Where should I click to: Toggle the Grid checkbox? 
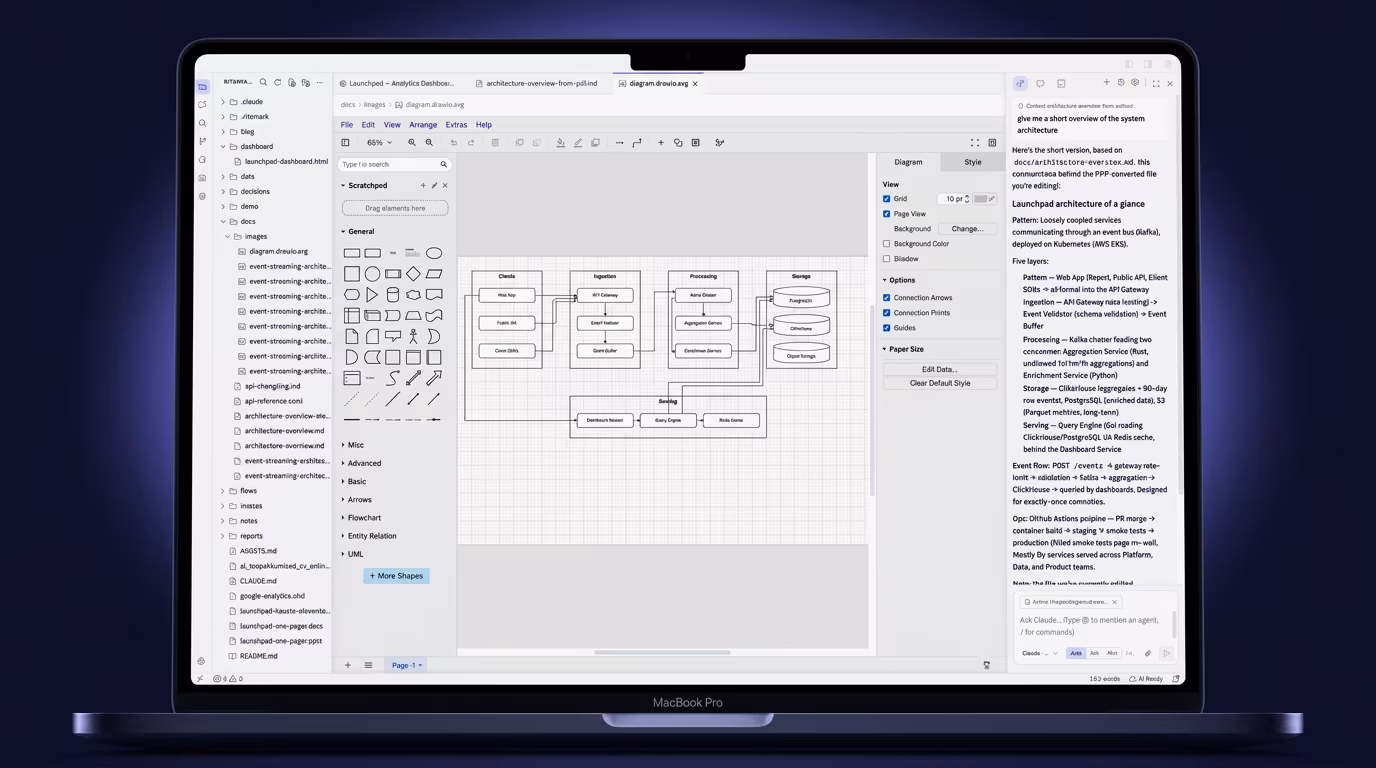click(x=886, y=199)
